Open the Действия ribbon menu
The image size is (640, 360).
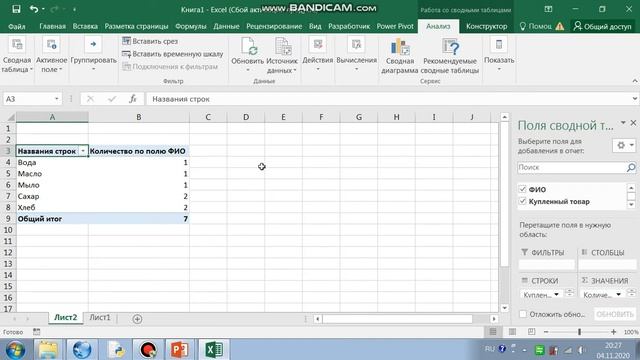(318, 55)
